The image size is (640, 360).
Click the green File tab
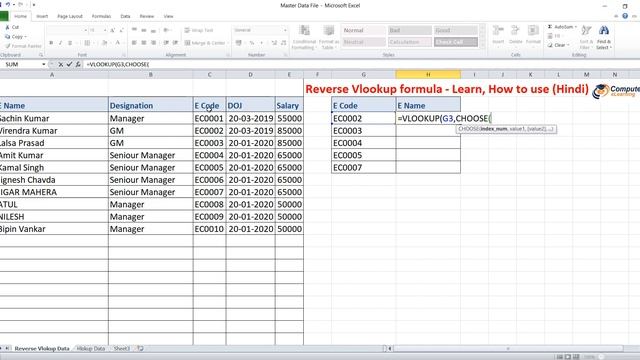(4, 16)
